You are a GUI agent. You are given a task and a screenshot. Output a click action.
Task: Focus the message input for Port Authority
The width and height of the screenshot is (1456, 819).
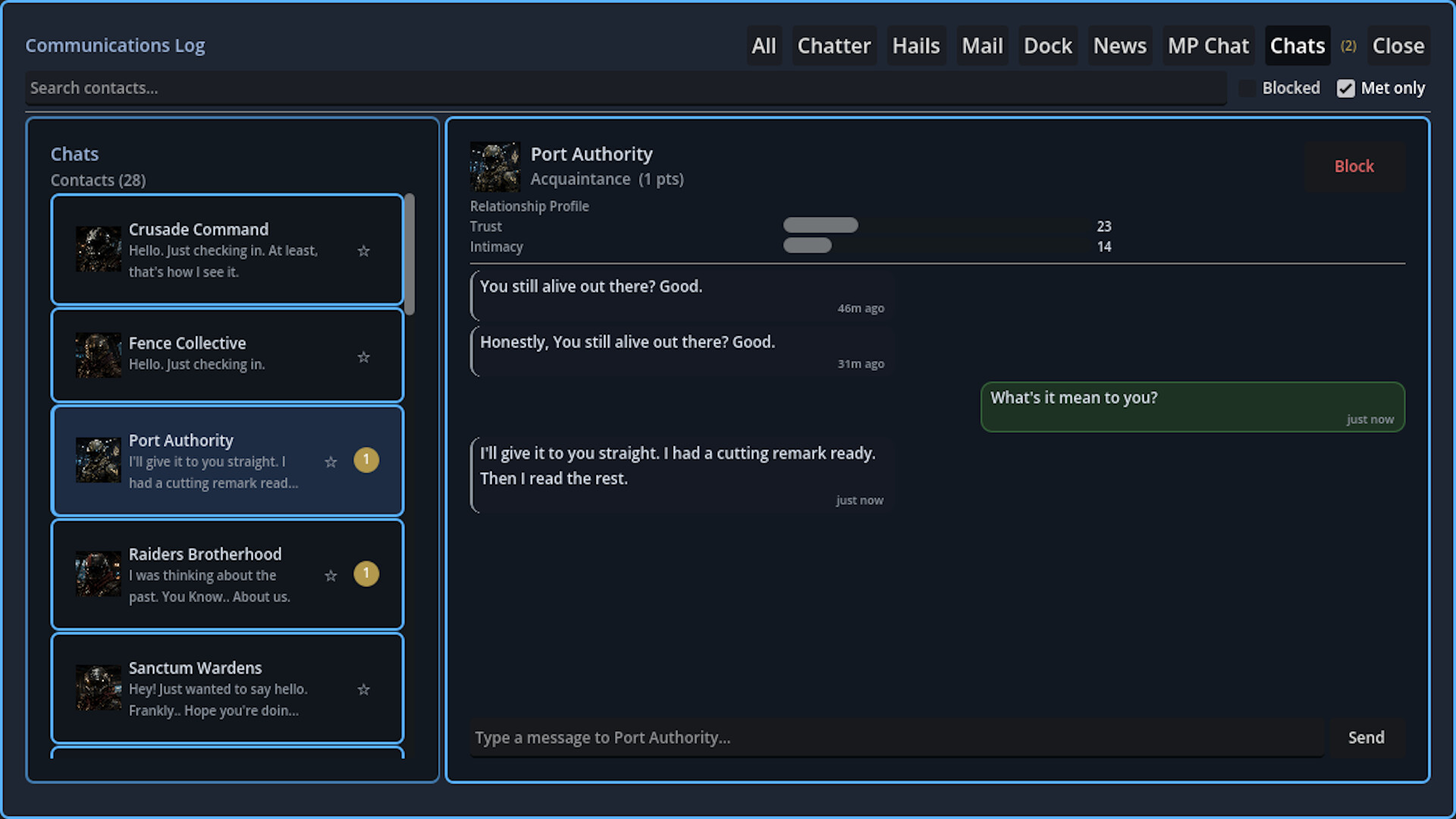click(x=897, y=737)
